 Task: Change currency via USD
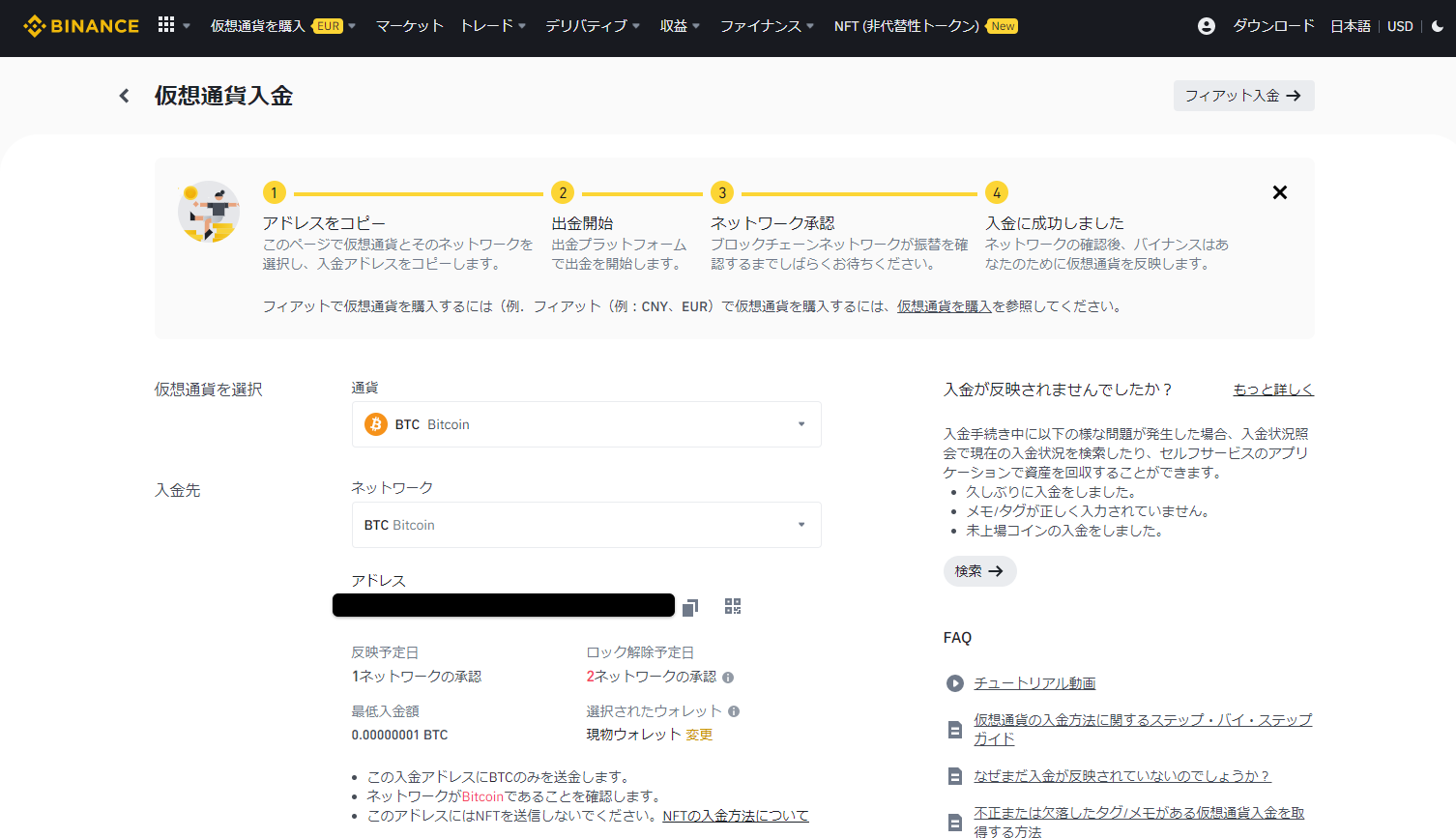point(1400,26)
